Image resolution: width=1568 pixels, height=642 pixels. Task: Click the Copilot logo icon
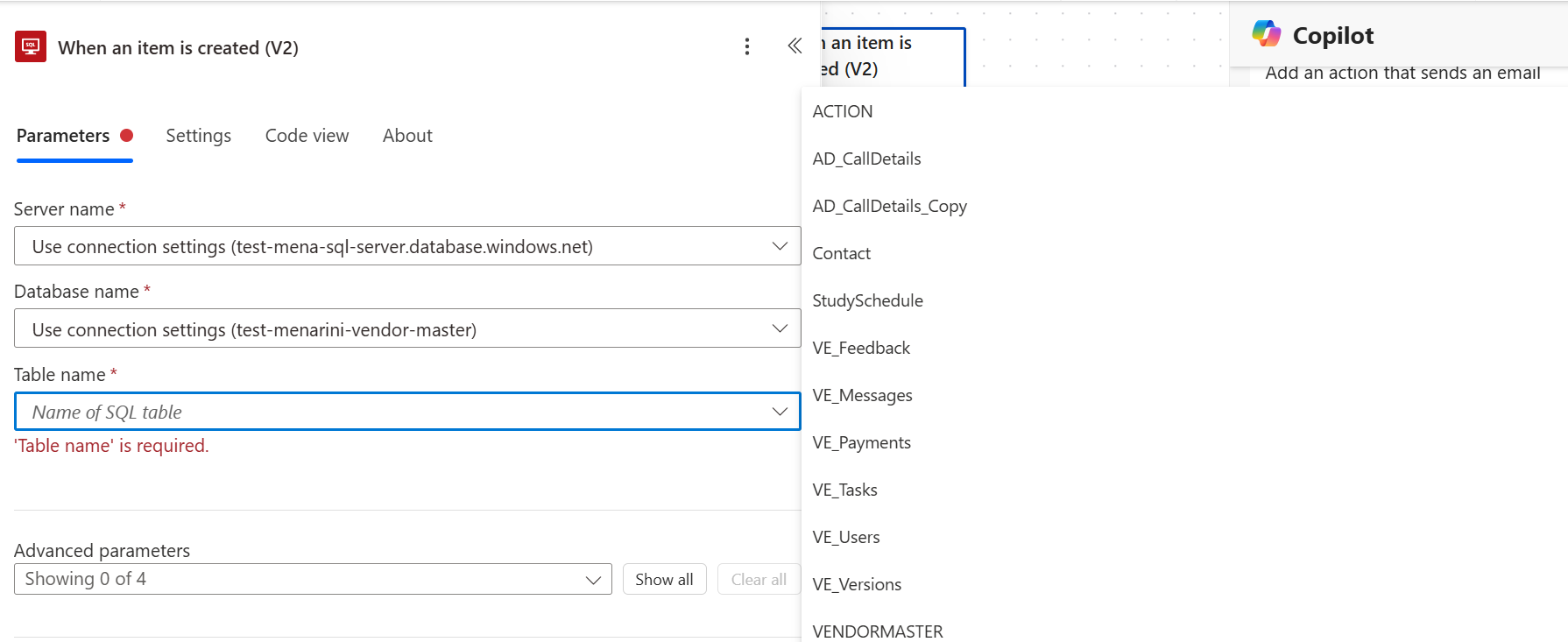coord(1267,34)
